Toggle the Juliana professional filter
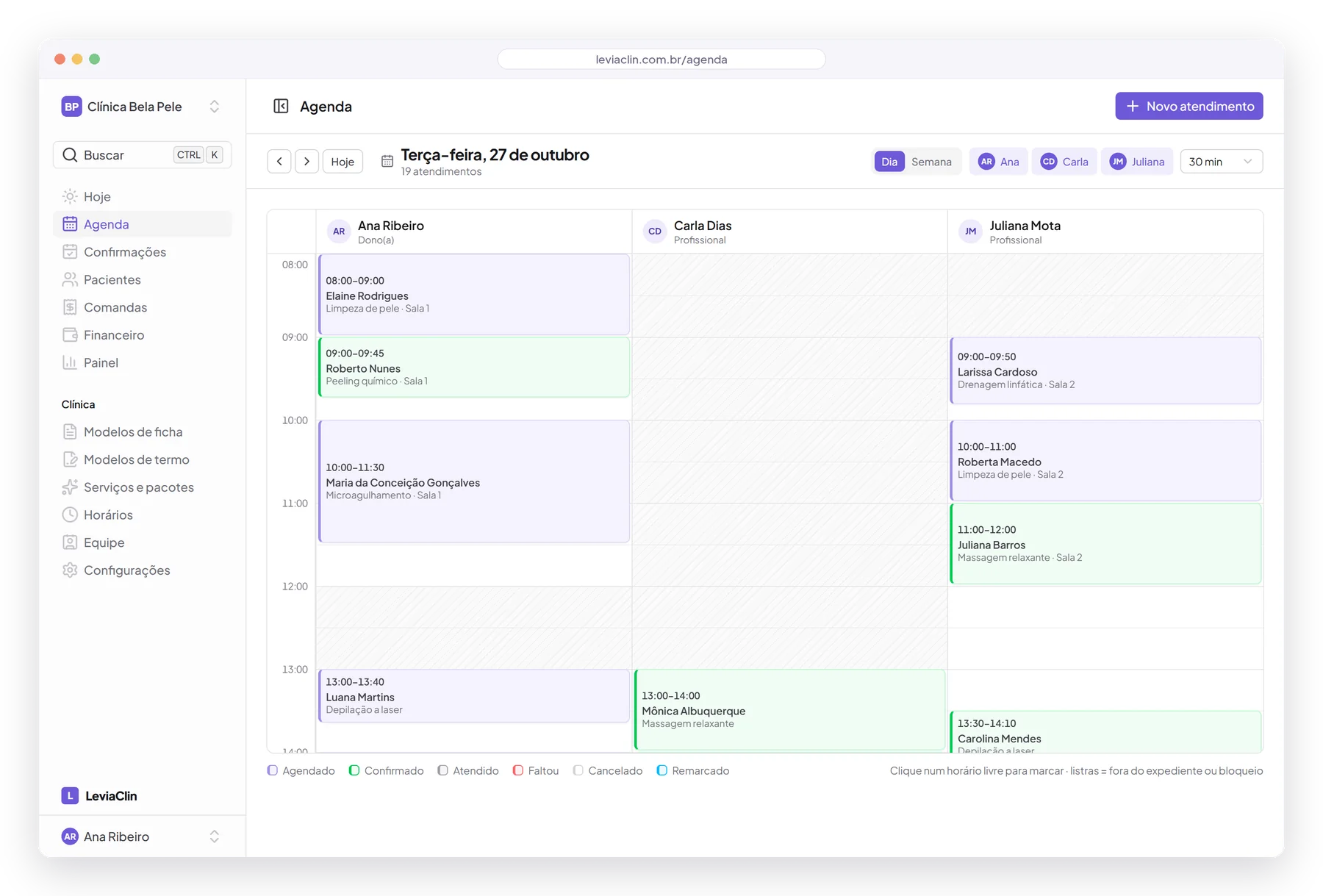1323x896 pixels. pyautogui.click(x=1137, y=162)
